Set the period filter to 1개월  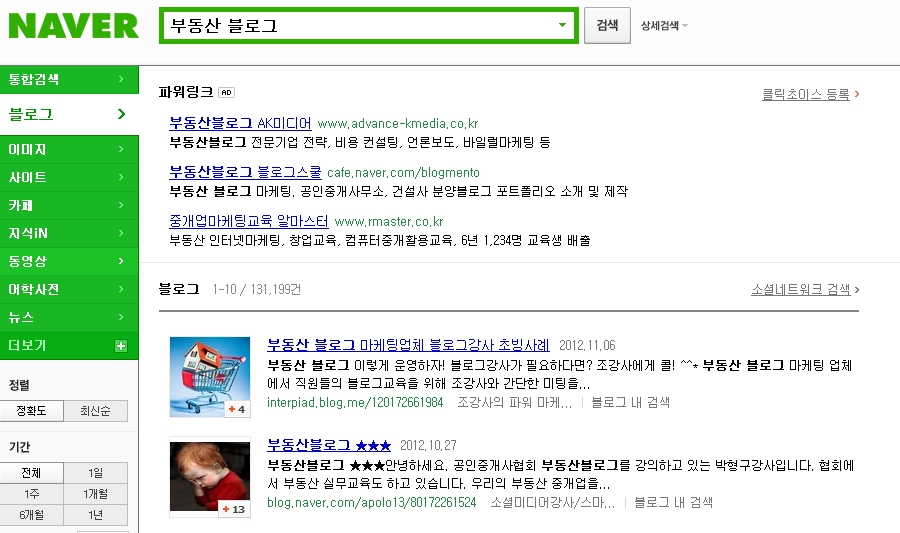pos(95,494)
